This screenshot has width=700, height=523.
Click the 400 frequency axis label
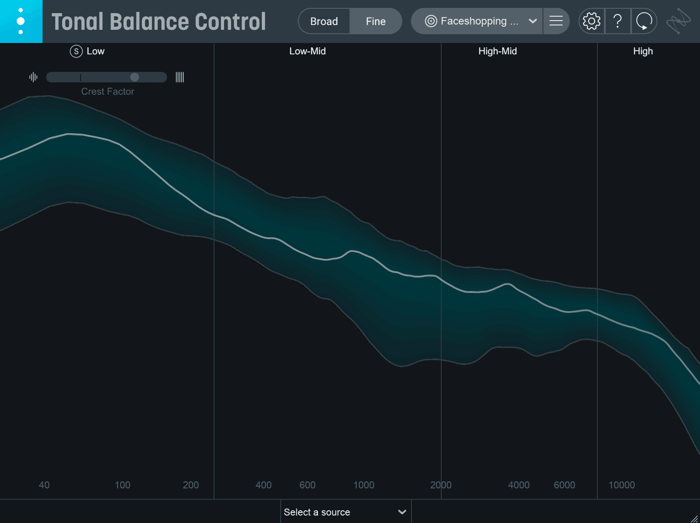pos(263,485)
